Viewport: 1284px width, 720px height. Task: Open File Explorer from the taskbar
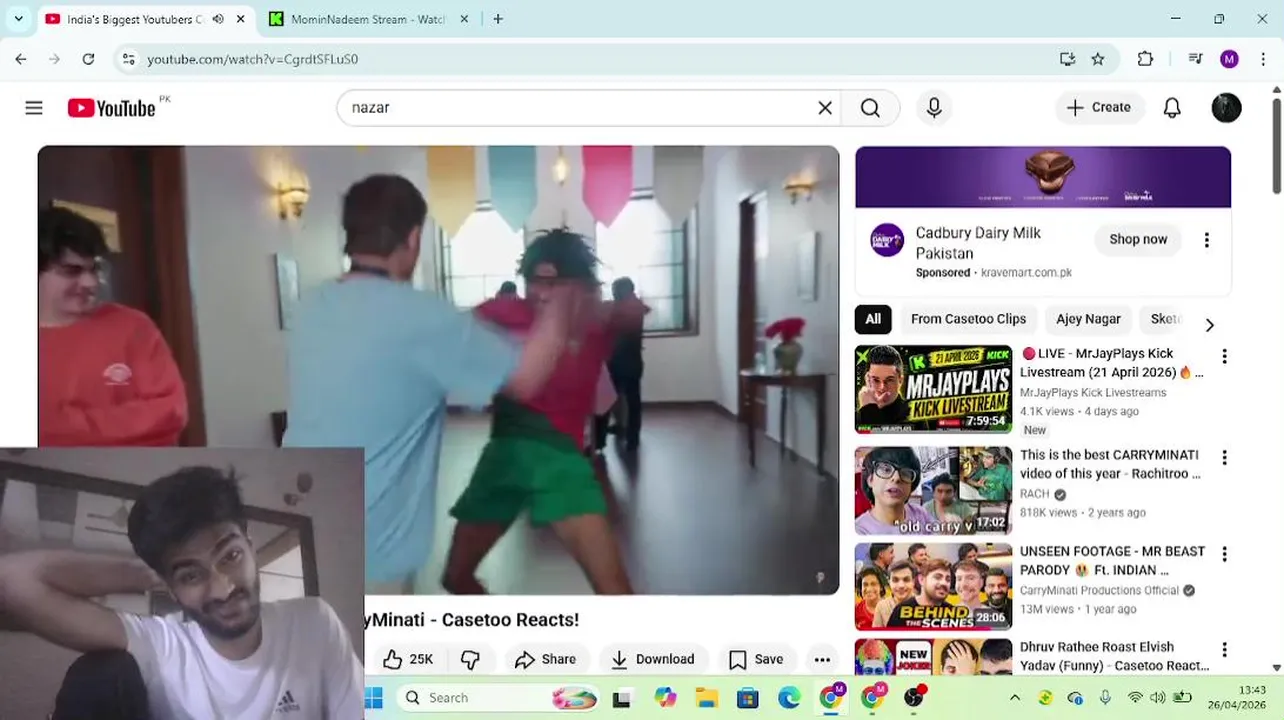pyautogui.click(x=706, y=698)
